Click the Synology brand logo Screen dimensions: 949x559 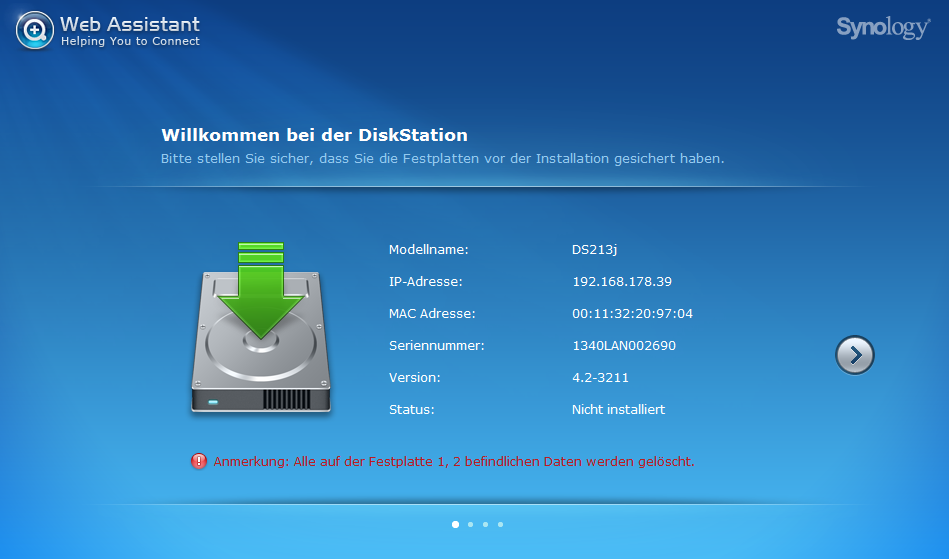[x=883, y=28]
